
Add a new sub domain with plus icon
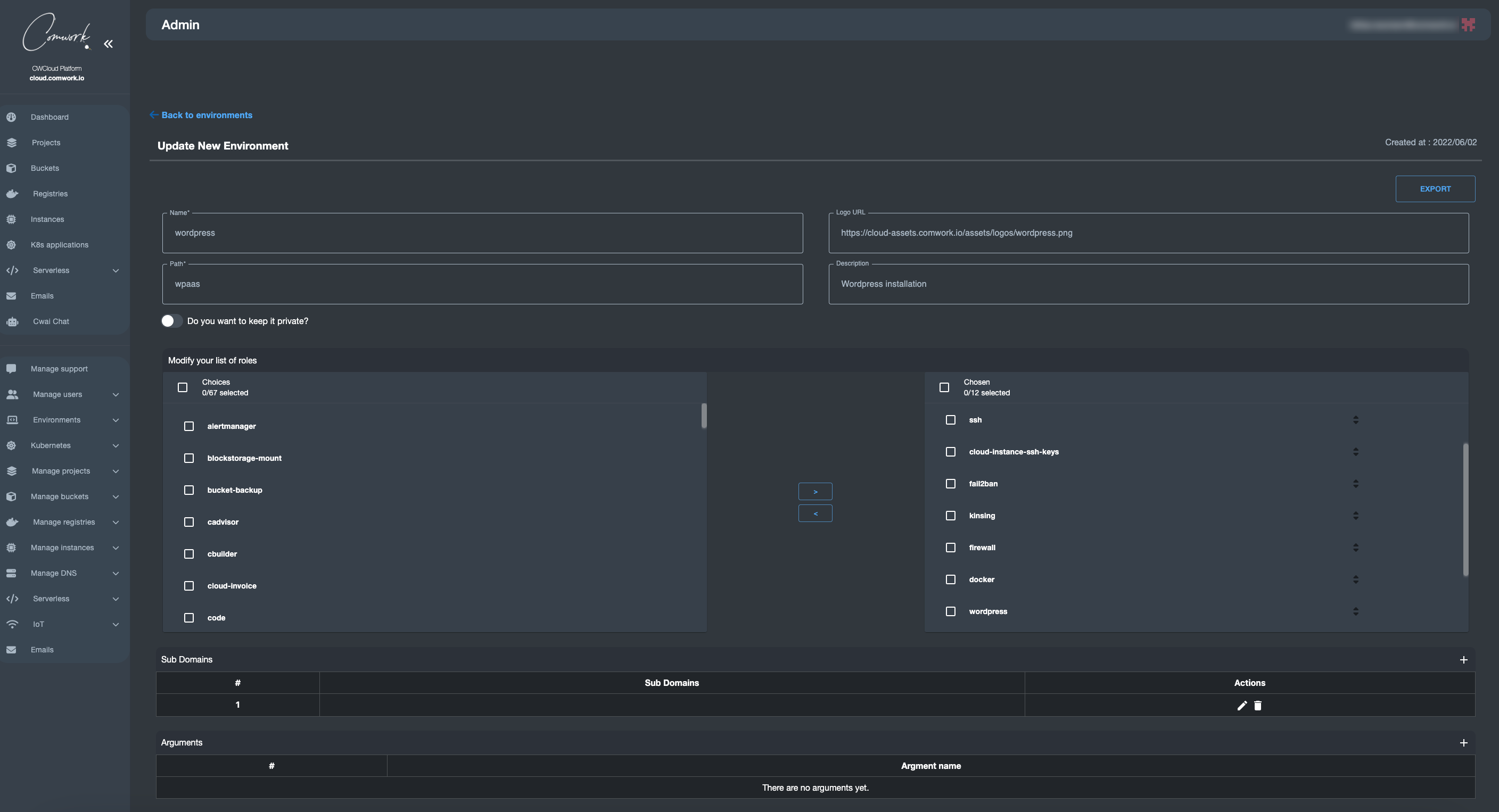pyautogui.click(x=1463, y=660)
